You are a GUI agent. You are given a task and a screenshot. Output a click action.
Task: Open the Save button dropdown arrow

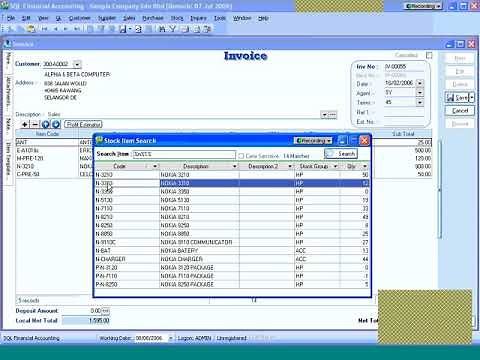472,97
